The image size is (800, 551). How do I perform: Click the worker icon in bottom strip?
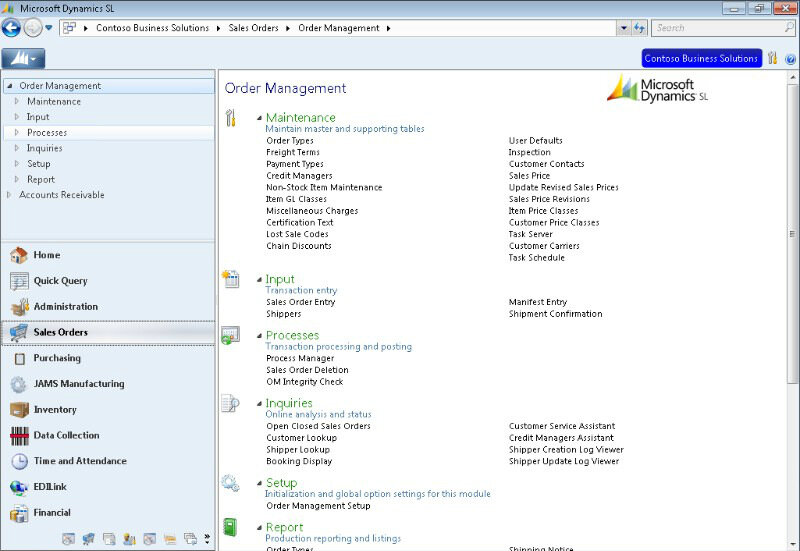[x=129, y=540]
